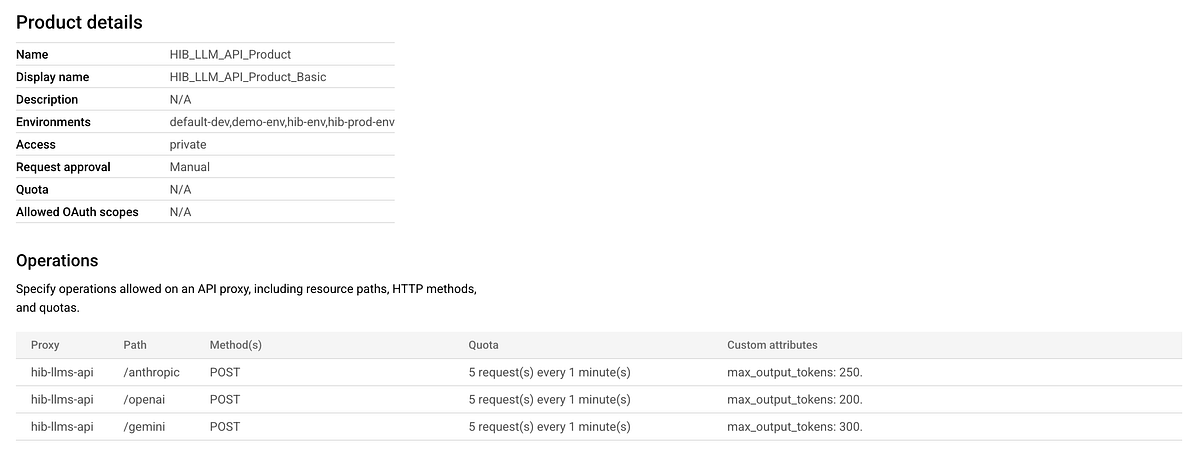Click the Quota column header in Operations
The width and height of the screenshot is (1200, 465).
point(483,345)
